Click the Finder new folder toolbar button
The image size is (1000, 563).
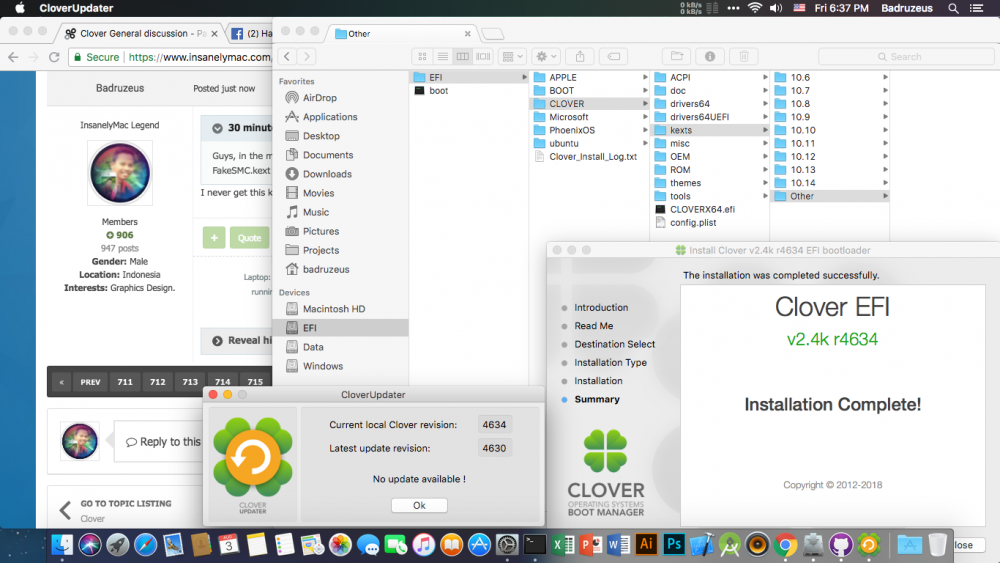[677, 57]
